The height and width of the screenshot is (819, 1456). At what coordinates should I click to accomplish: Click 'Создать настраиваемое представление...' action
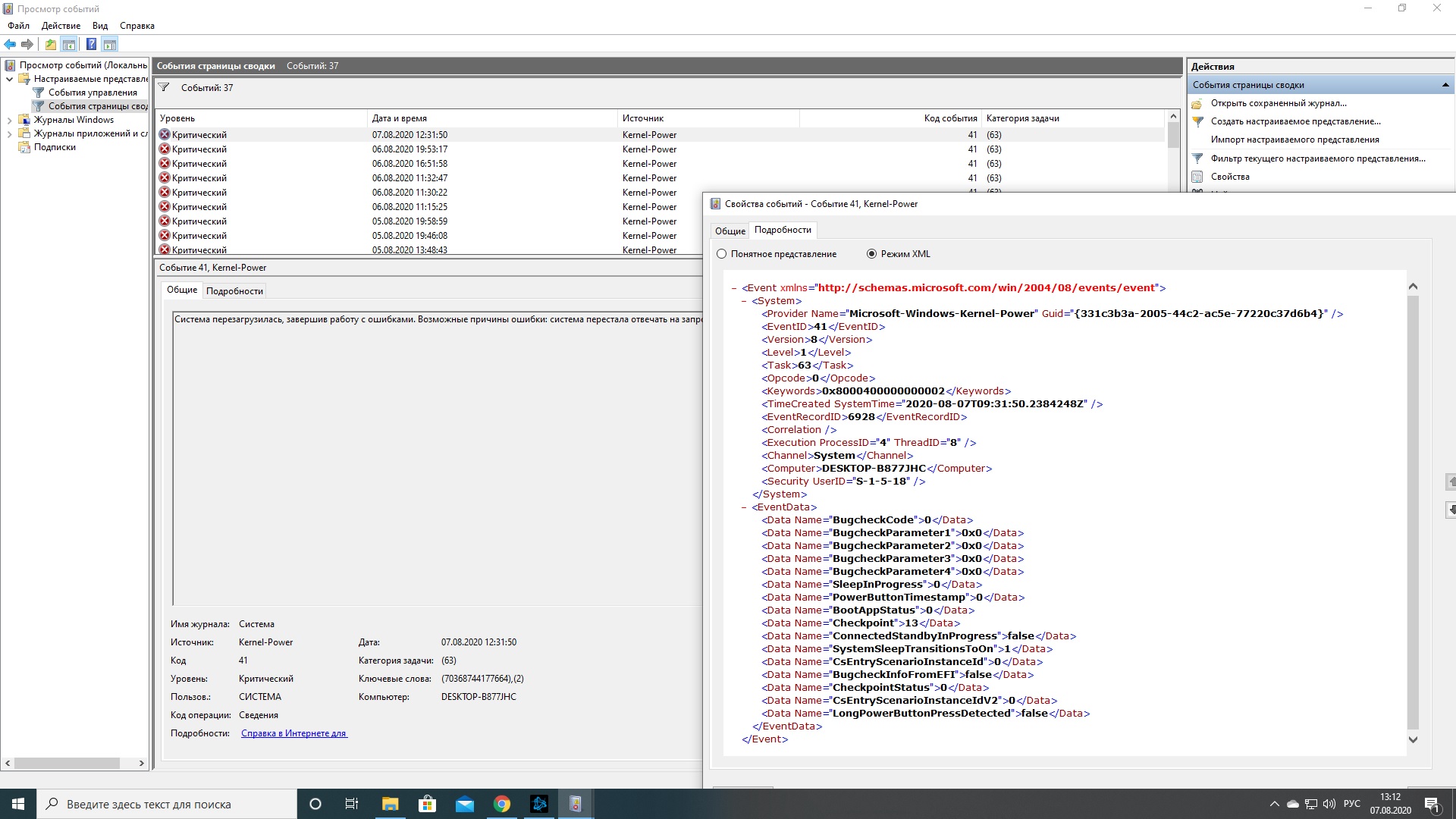coord(1296,121)
